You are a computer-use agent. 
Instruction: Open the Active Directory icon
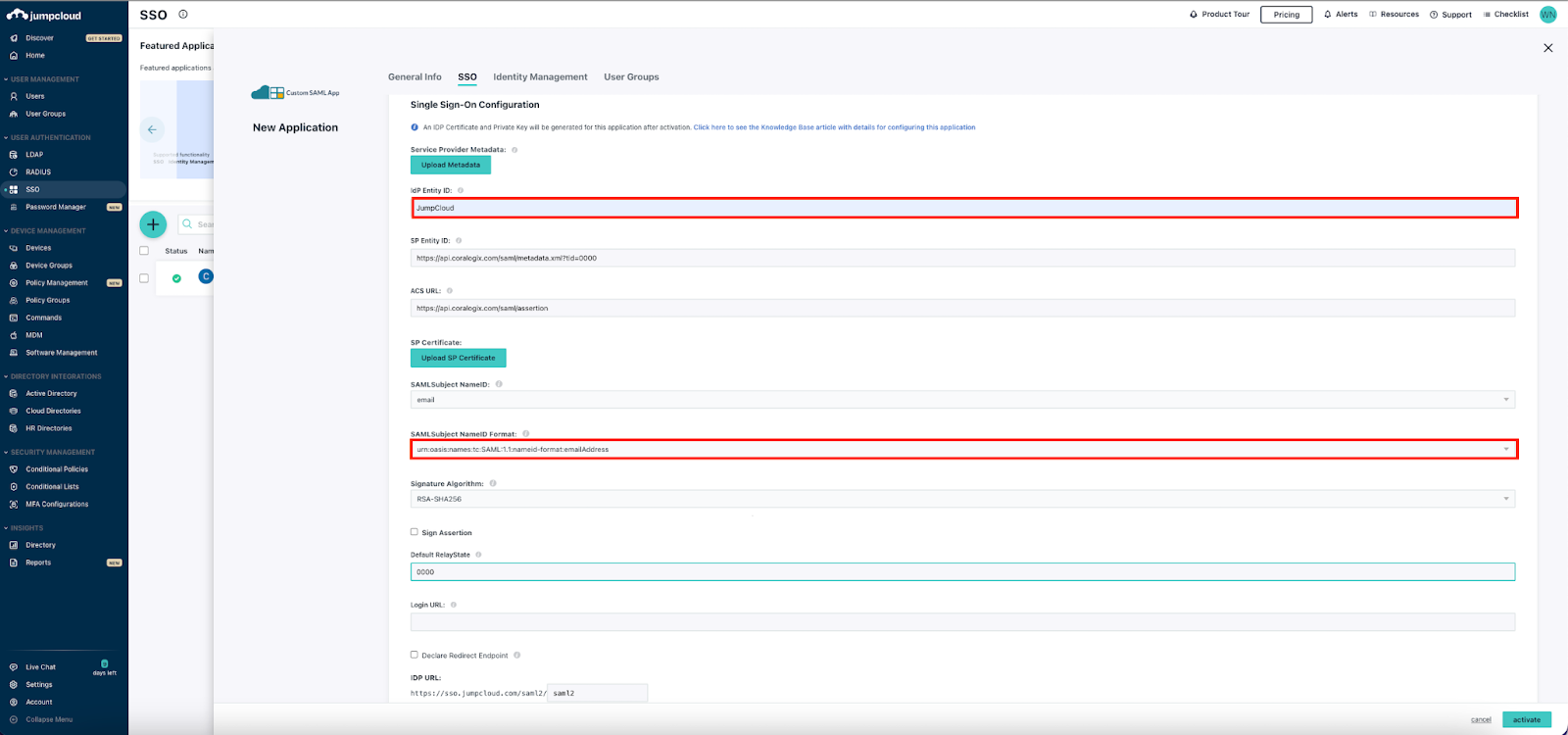click(14, 394)
